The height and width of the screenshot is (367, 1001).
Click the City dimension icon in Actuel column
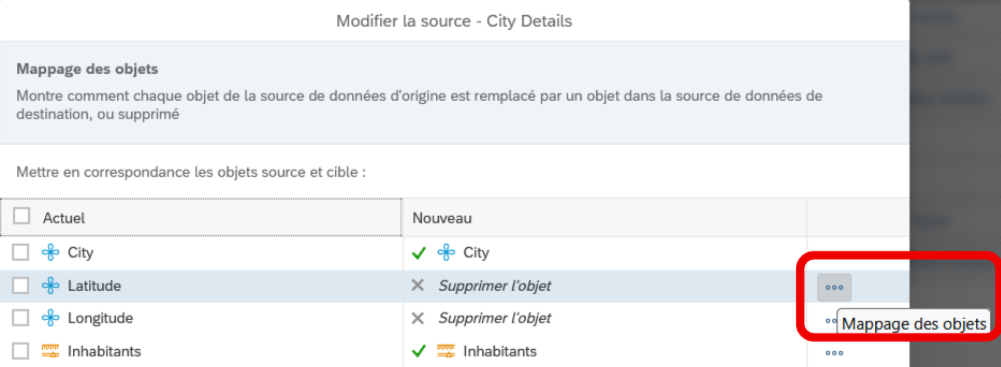click(x=50, y=253)
